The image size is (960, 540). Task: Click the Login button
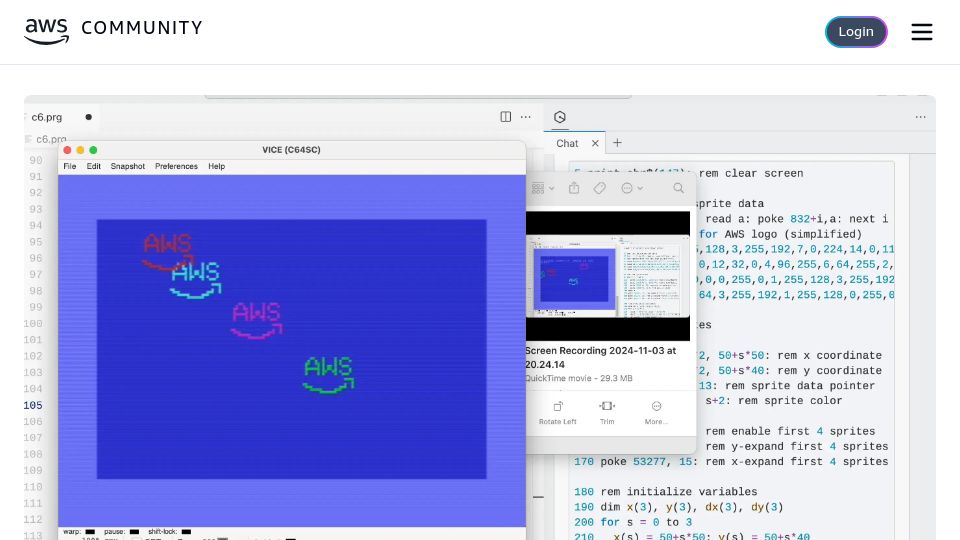856,32
